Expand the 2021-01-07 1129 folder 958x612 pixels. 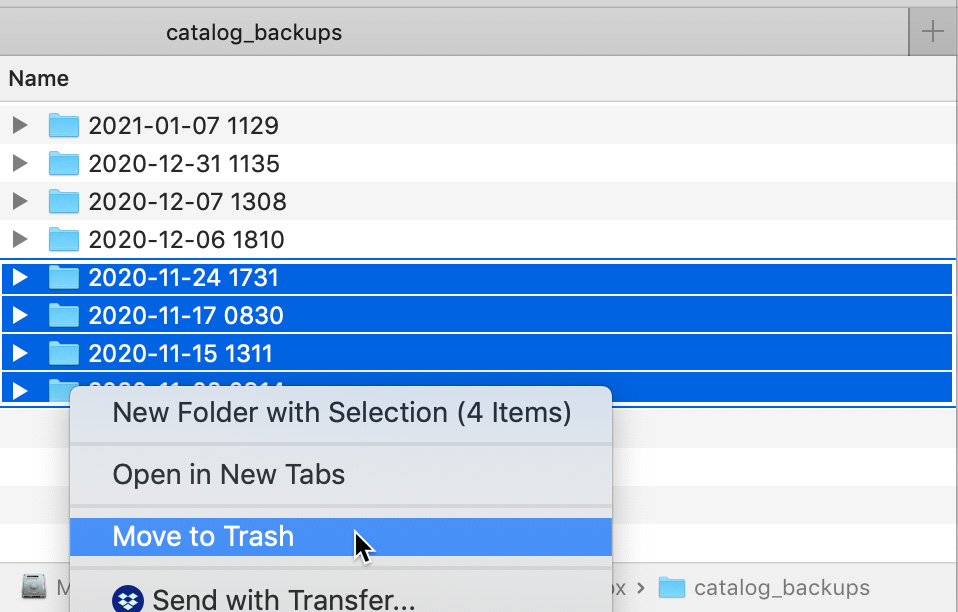[x=19, y=126]
